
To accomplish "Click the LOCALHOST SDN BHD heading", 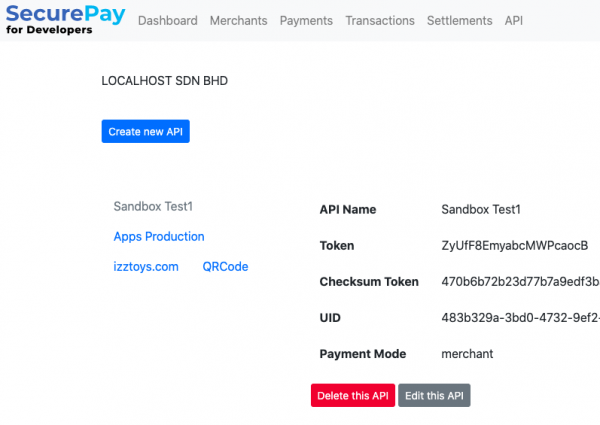I will pos(165,81).
